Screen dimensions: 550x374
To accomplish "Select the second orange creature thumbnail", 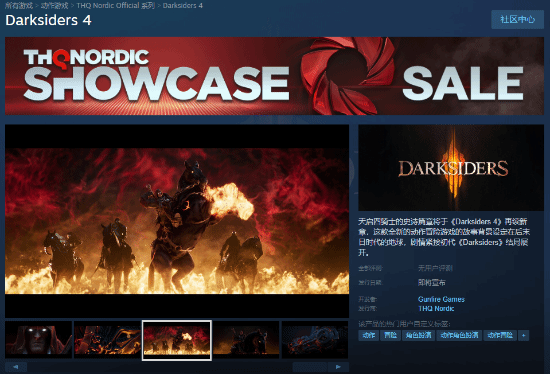I will (107, 340).
